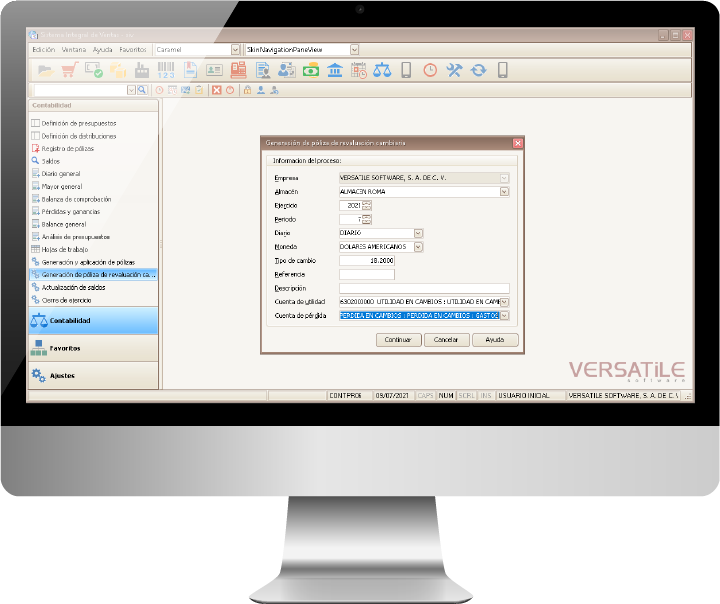Expand the Cuenta de utilidad dropdown arrow
720x604 pixels.
click(504, 302)
